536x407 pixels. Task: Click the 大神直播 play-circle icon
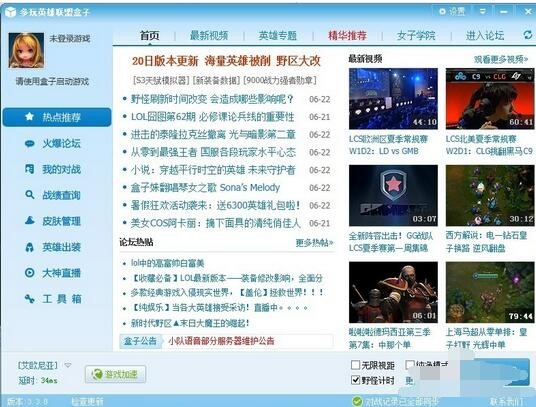(x=30, y=273)
